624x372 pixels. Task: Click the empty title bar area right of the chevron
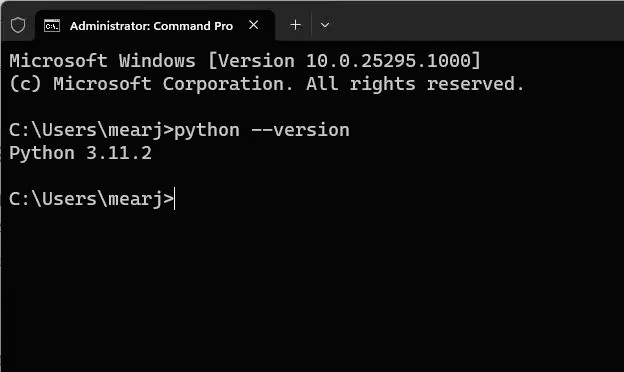[478, 24]
